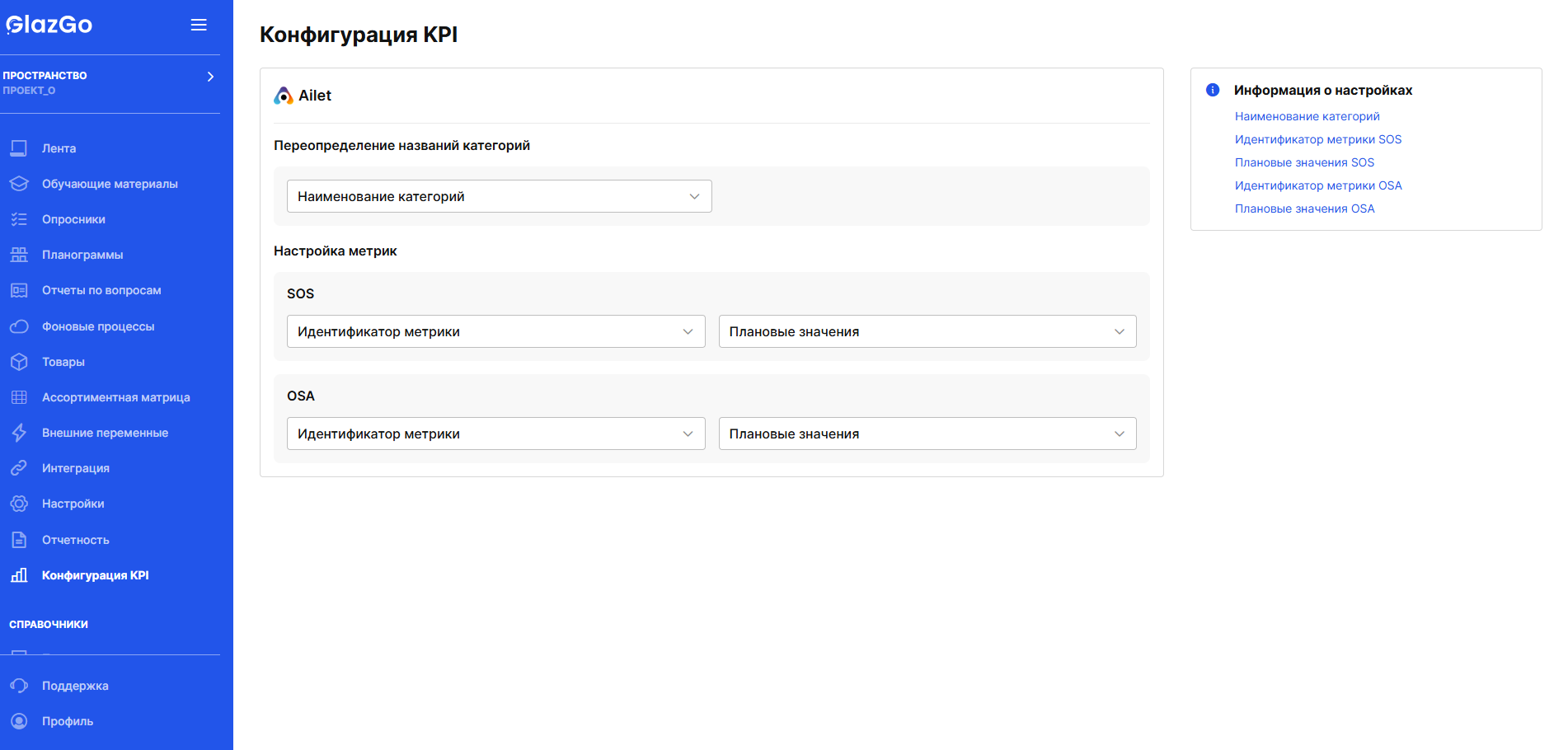Click the Ailet logo icon
The width and height of the screenshot is (1568, 750).
click(284, 96)
